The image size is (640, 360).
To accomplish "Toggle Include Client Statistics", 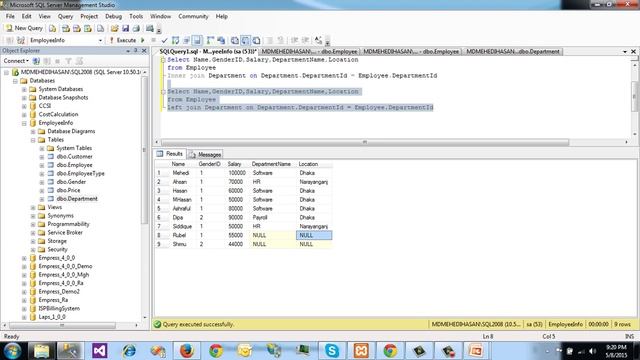I will pos(221,40).
